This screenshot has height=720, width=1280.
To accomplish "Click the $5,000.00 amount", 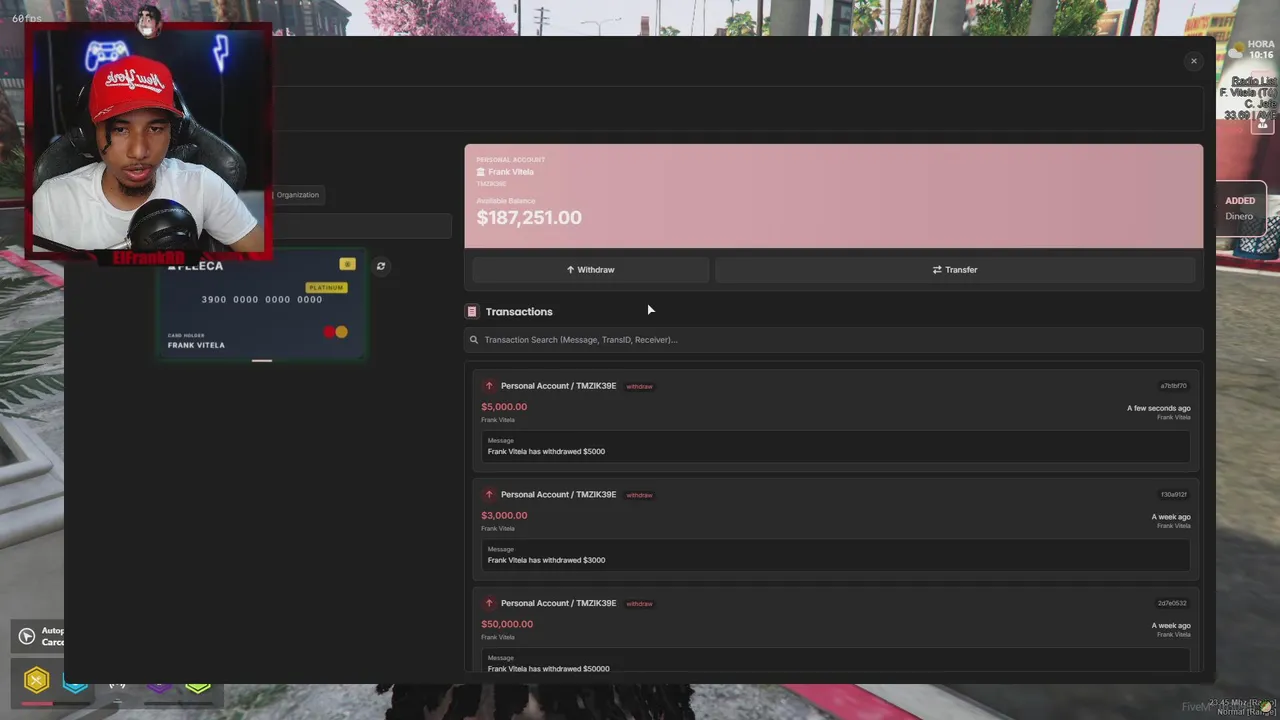I will click(x=504, y=407).
